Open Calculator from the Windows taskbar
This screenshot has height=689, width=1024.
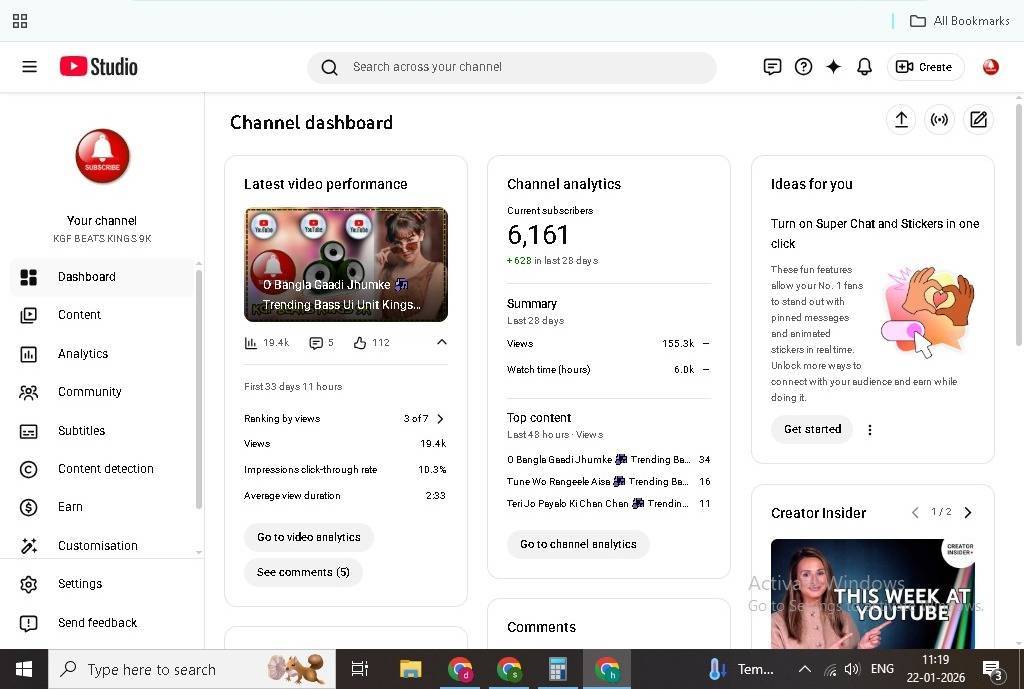(x=557, y=669)
